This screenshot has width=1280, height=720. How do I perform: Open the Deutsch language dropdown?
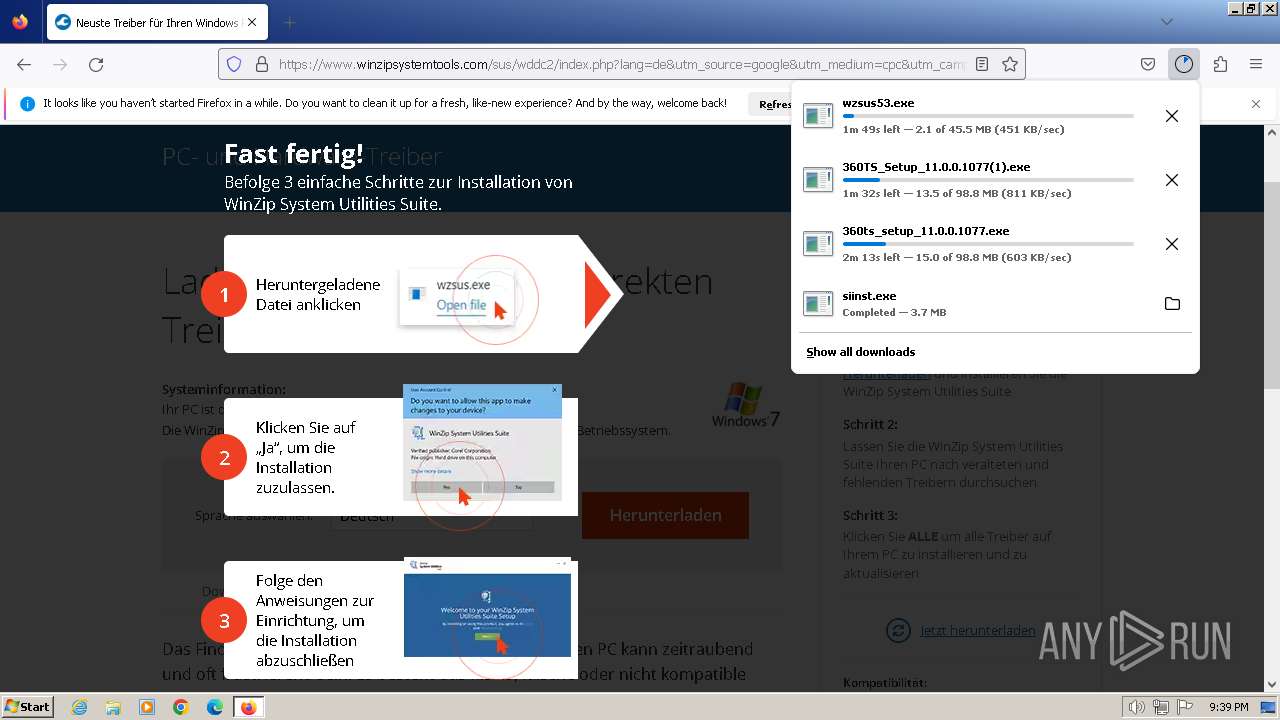(x=432, y=517)
